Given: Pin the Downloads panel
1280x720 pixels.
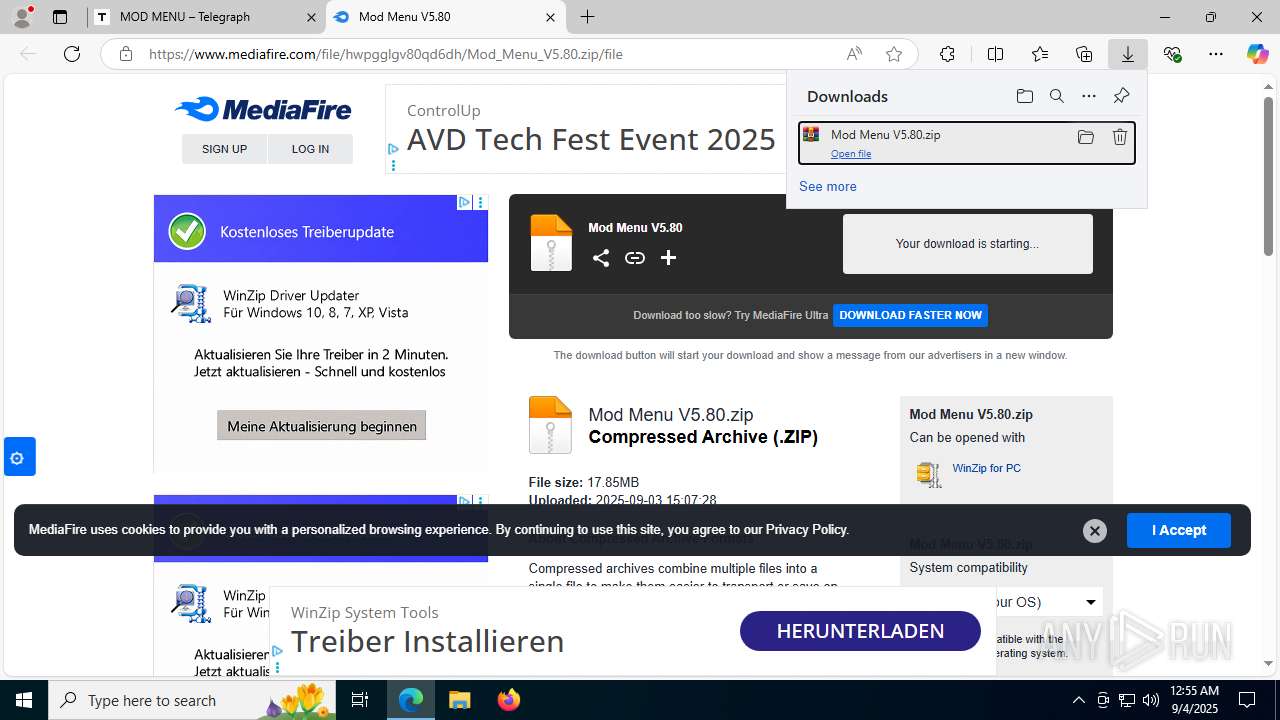Looking at the screenshot, I should point(1121,96).
